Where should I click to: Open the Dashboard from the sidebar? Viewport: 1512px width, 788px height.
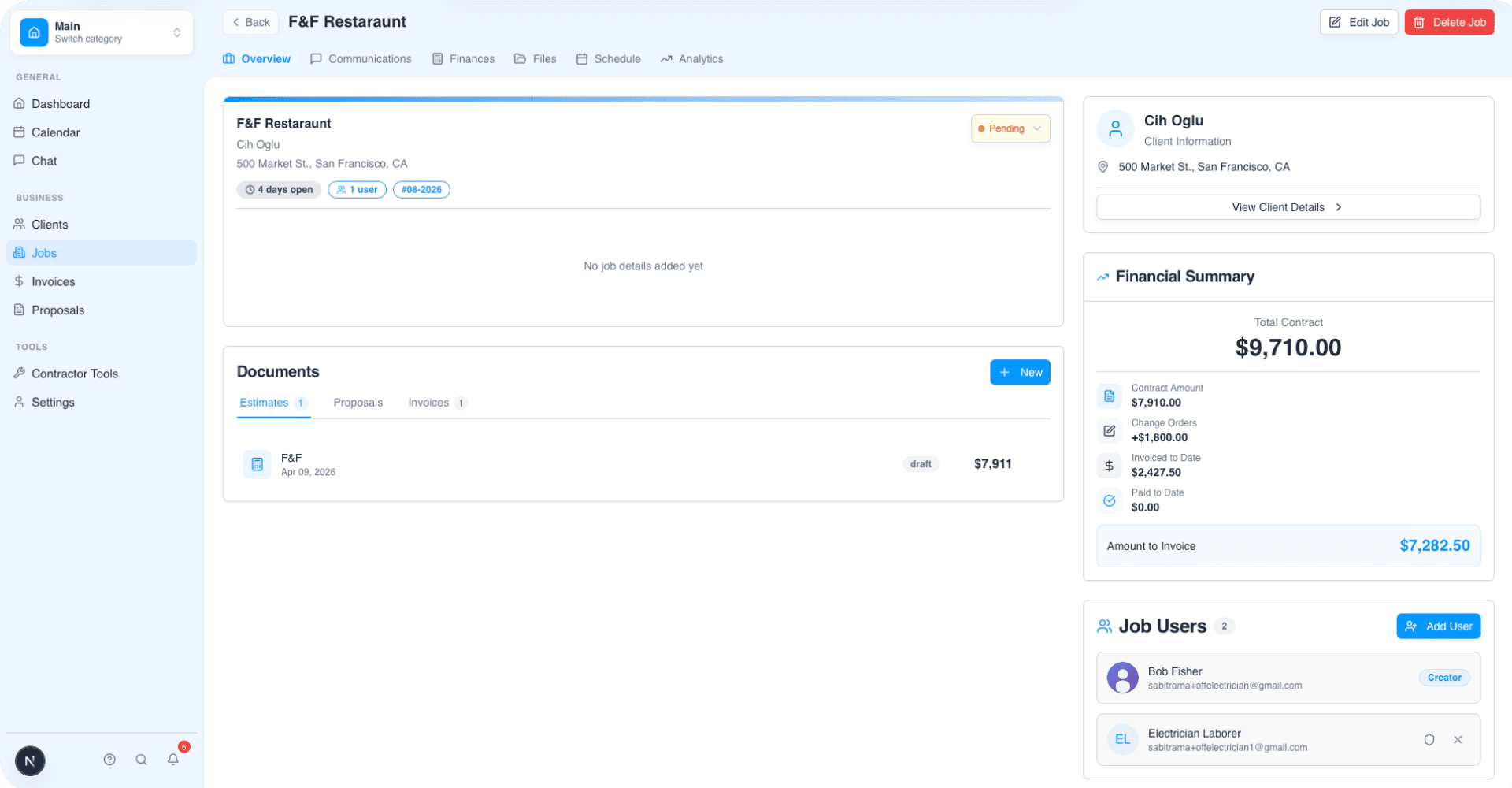pyautogui.click(x=60, y=103)
